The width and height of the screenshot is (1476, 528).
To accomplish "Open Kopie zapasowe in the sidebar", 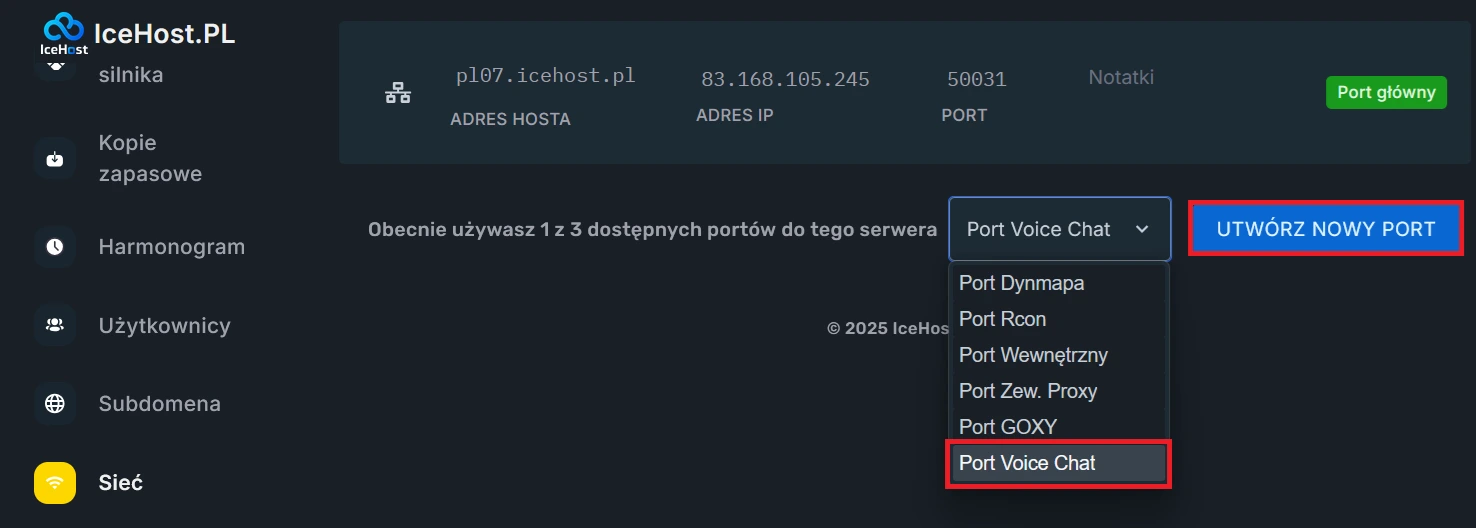I will tap(150, 158).
